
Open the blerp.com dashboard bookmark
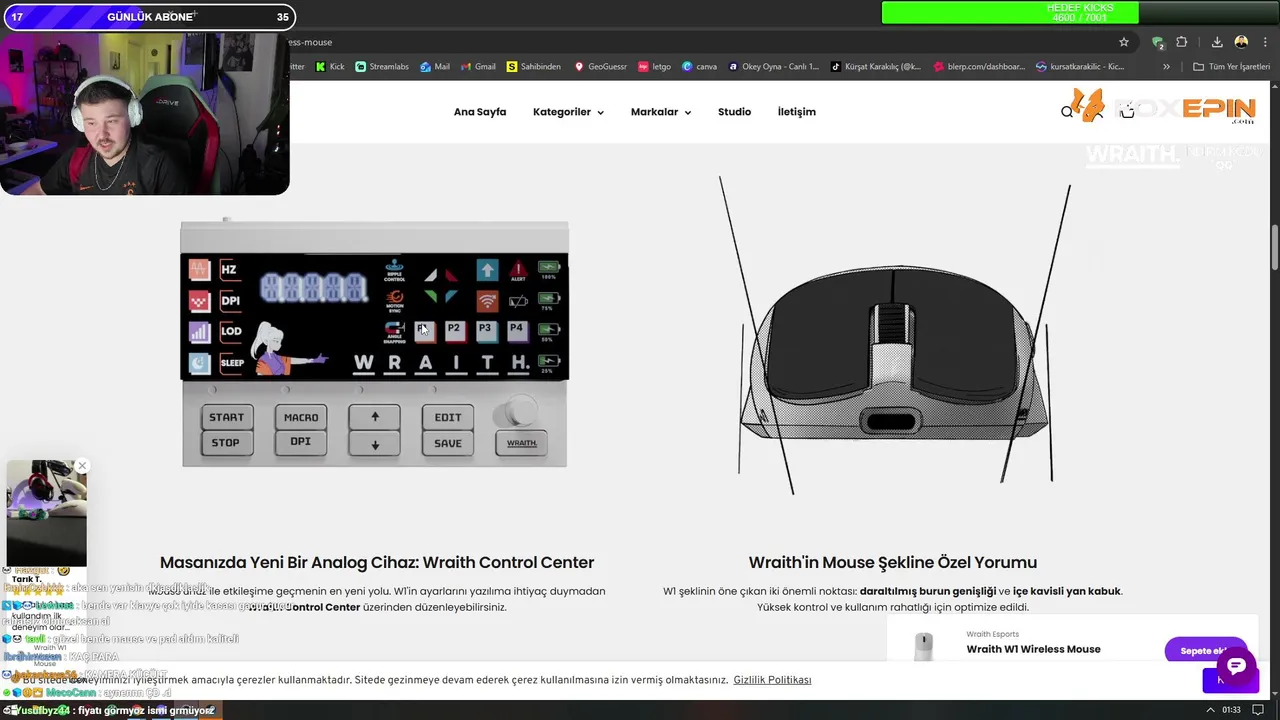[979, 67]
